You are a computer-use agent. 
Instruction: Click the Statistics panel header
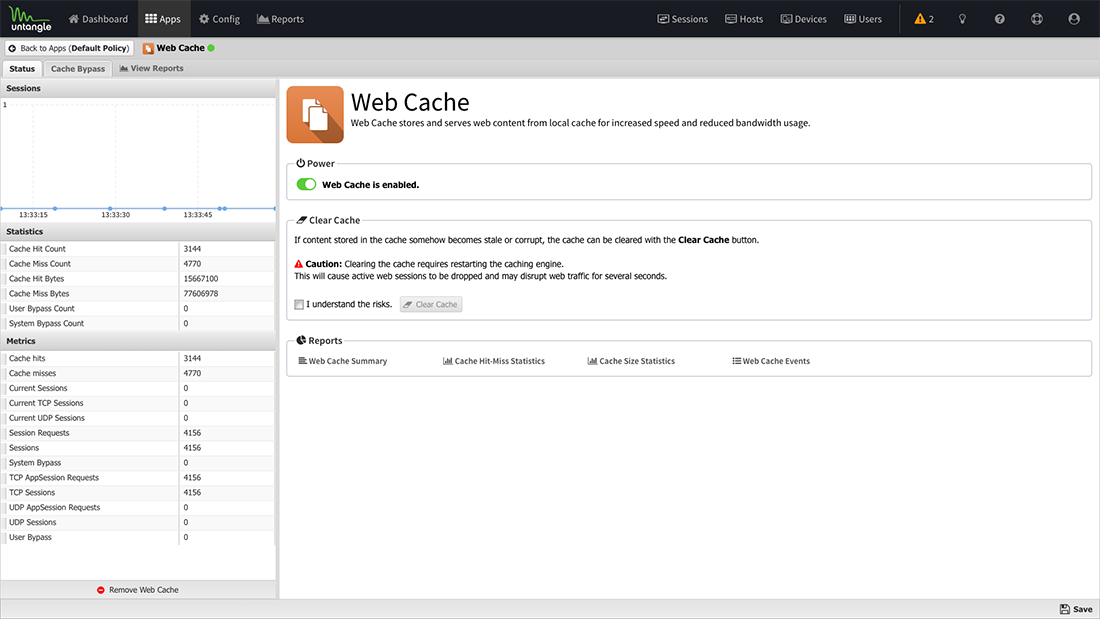click(x=138, y=232)
